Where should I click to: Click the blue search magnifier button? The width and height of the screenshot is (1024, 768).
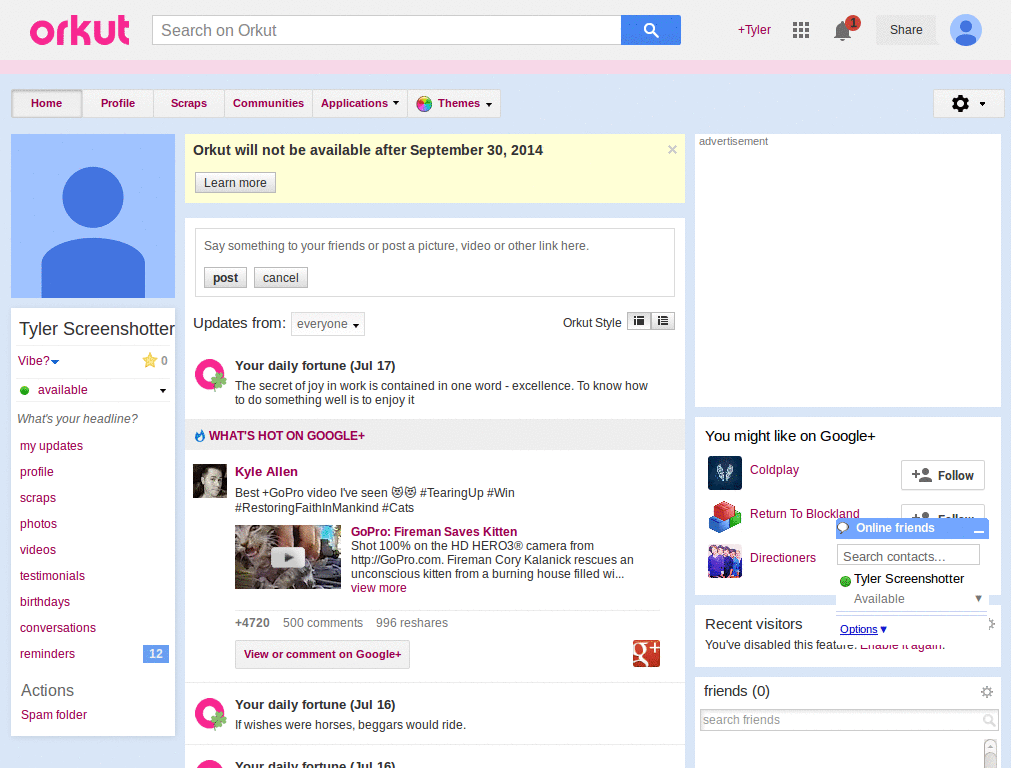[650, 30]
